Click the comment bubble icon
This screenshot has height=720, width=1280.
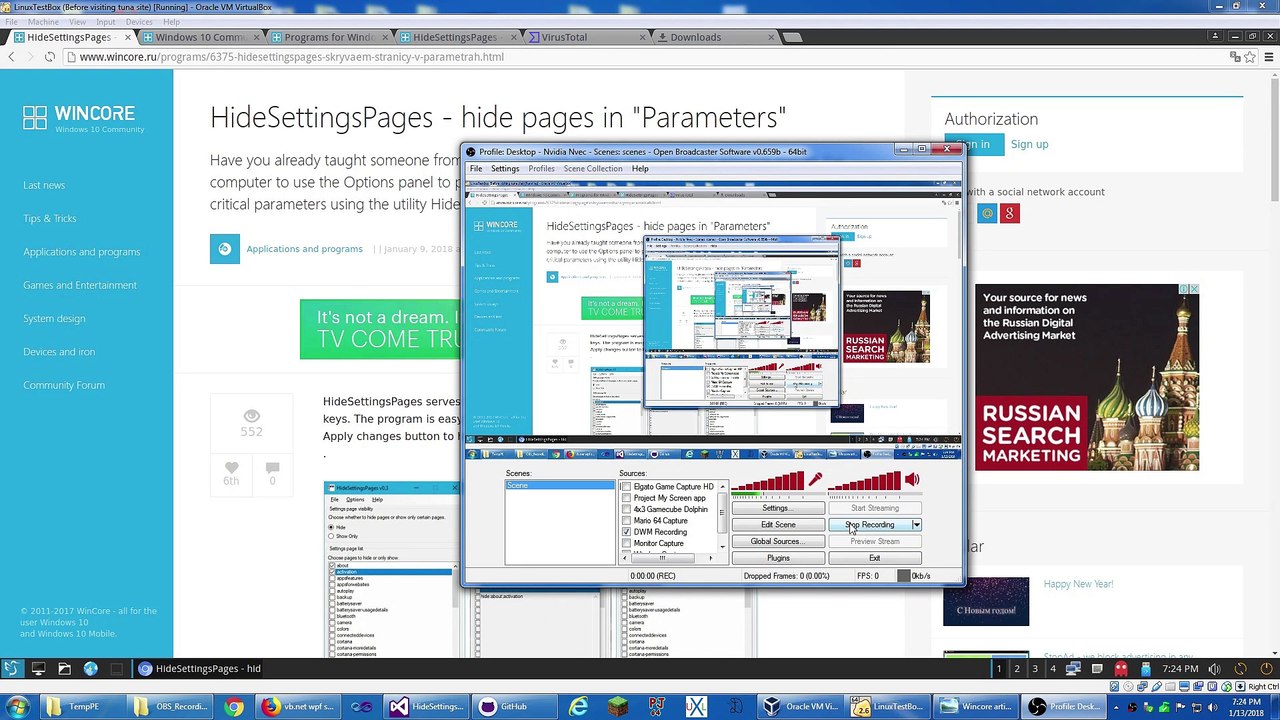click(272, 467)
